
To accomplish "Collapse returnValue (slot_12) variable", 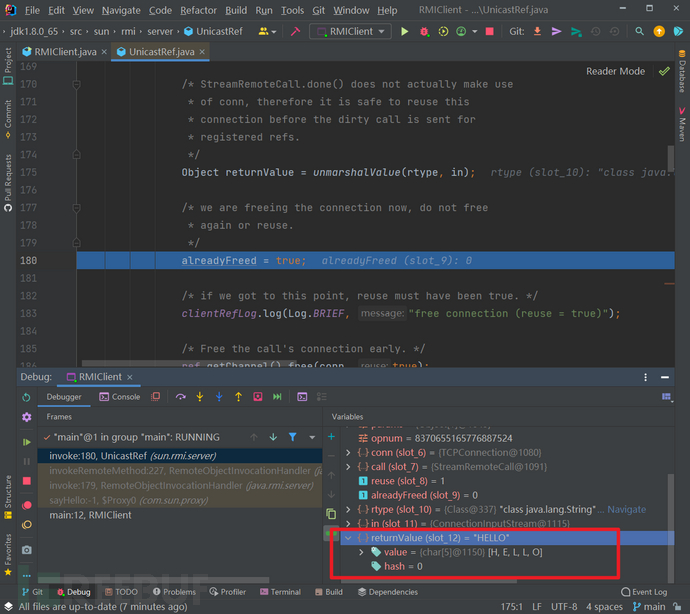I will (348, 538).
